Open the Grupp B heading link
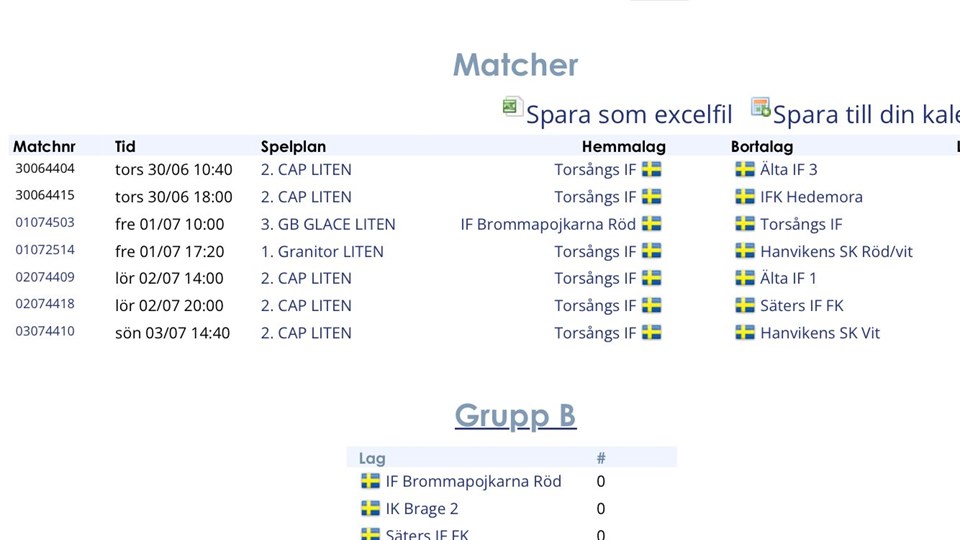The height and width of the screenshot is (540, 960). [x=515, y=415]
